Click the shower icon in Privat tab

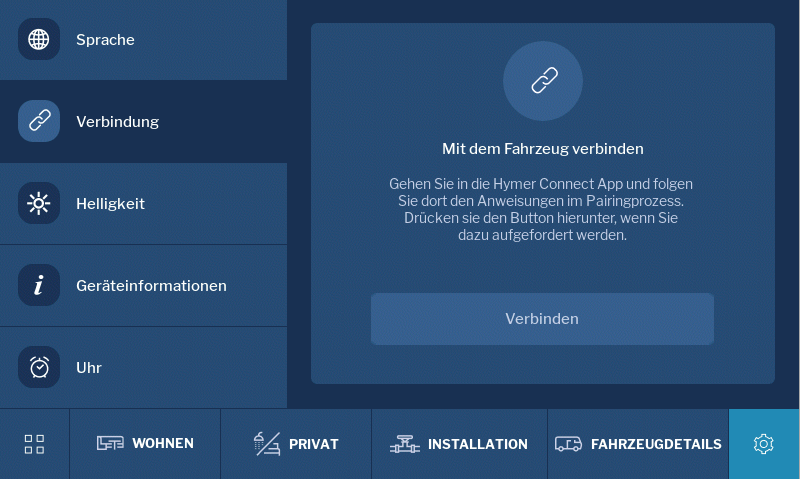click(x=266, y=444)
